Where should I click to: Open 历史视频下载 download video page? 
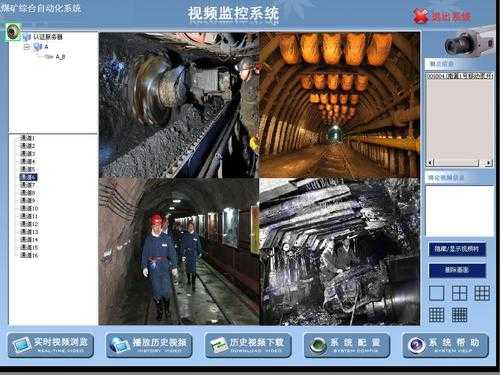[x=248, y=345]
